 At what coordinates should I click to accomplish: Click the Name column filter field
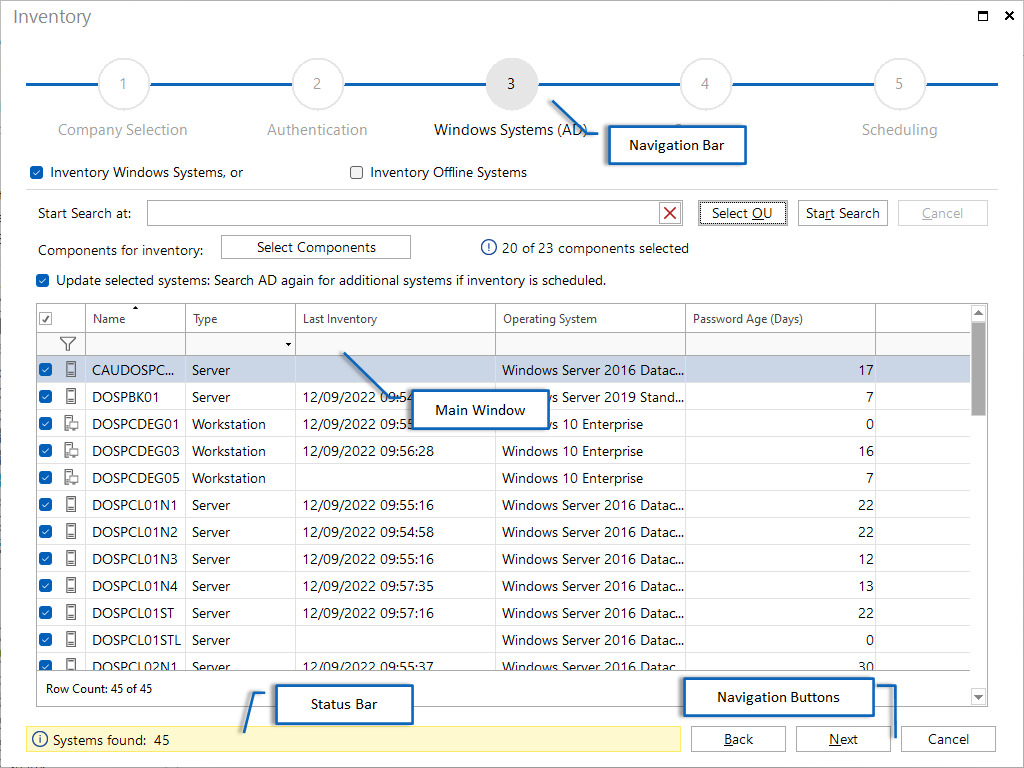(x=135, y=344)
